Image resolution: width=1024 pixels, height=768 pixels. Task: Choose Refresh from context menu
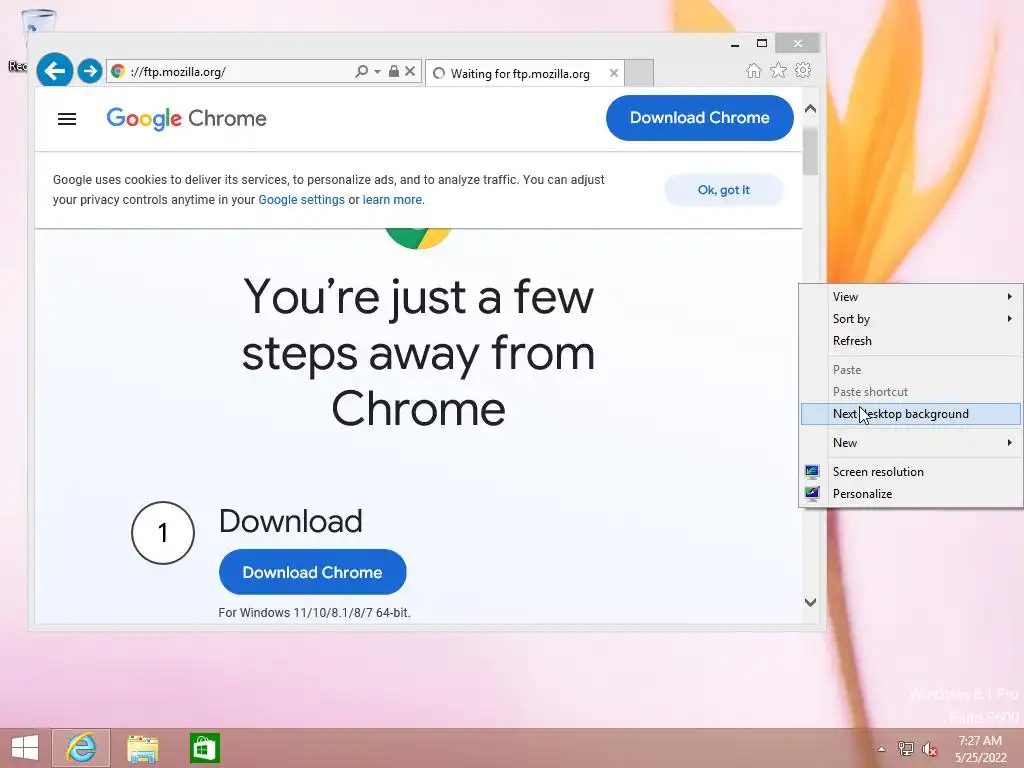click(x=911, y=341)
